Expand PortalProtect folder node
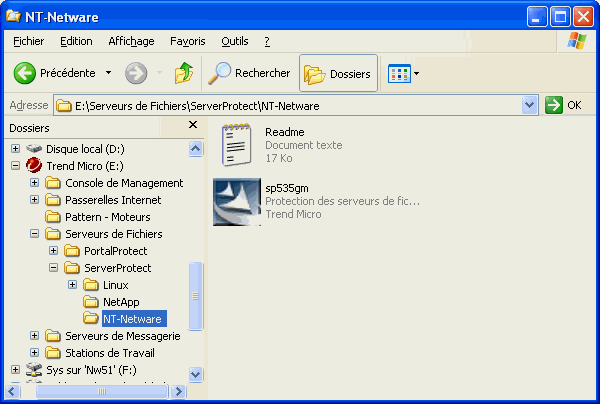600x404 pixels. pos(54,251)
